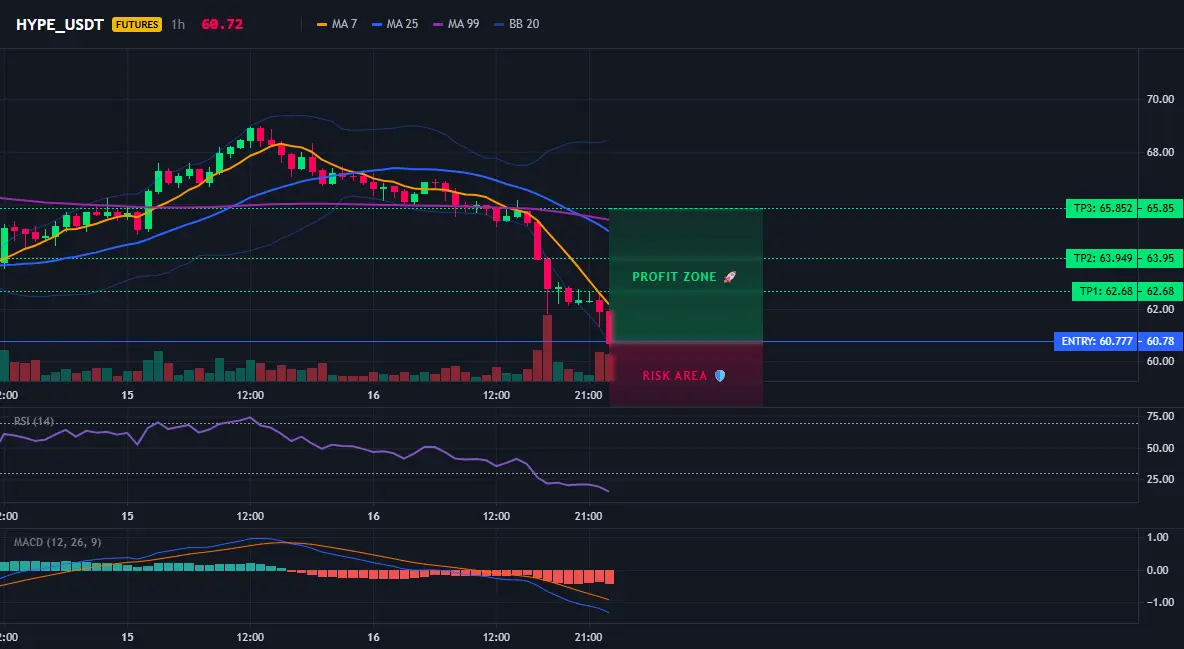This screenshot has width=1184, height=649.
Task: Click the 70.00 price axis value
Action: (x=1160, y=99)
